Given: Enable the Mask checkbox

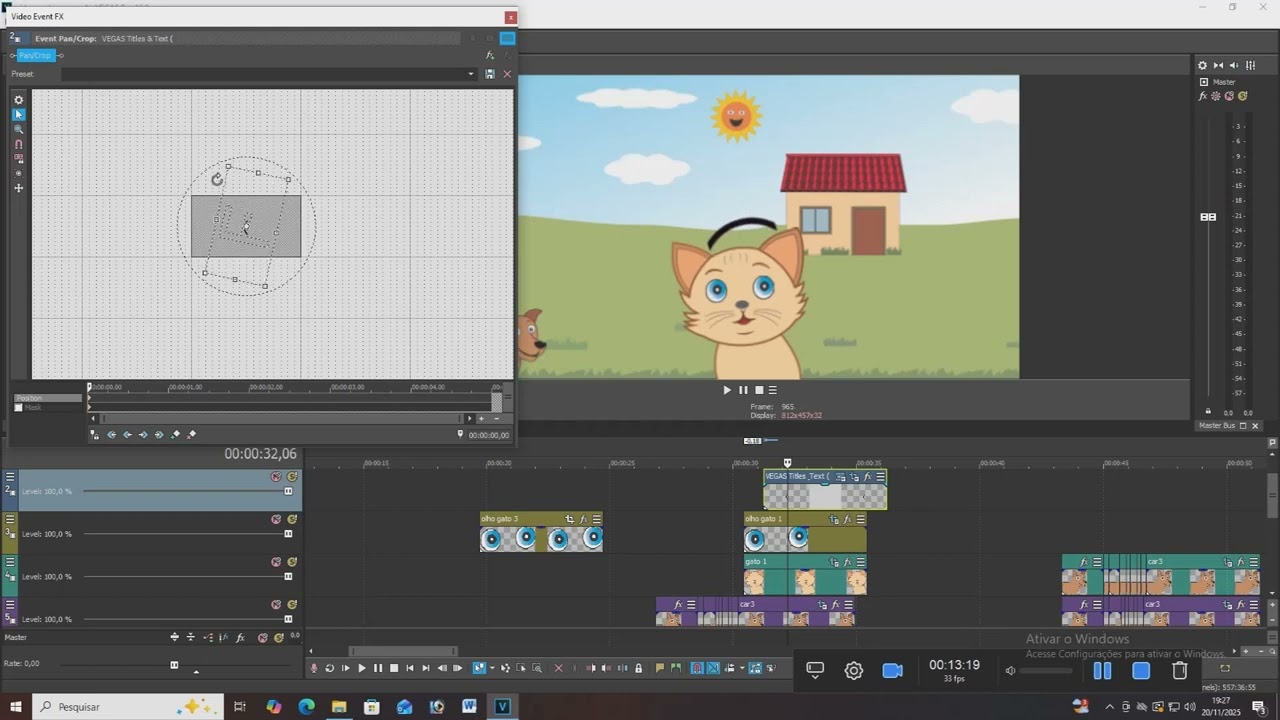Looking at the screenshot, I should 18,408.
